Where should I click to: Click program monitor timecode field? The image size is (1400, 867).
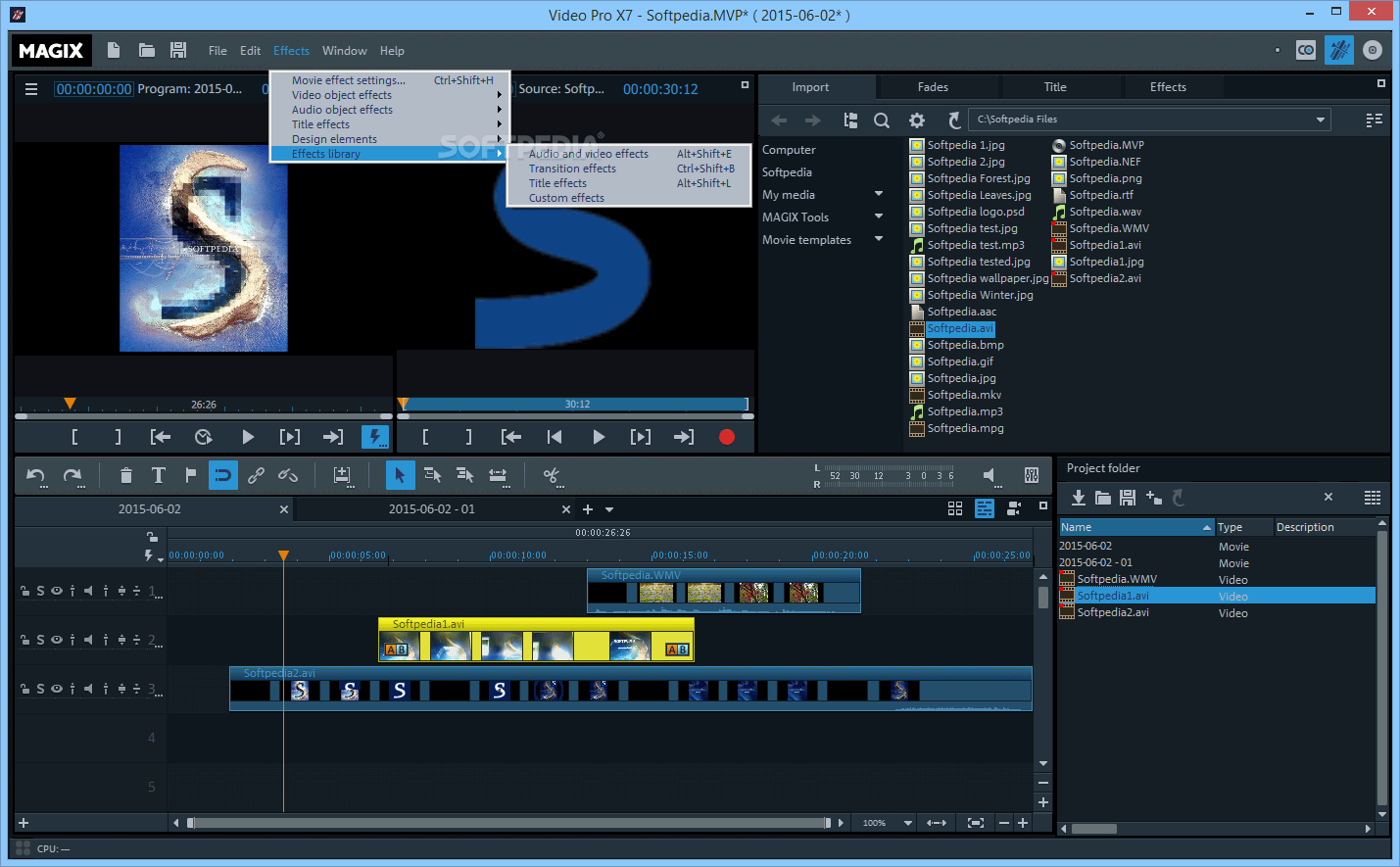[x=94, y=89]
